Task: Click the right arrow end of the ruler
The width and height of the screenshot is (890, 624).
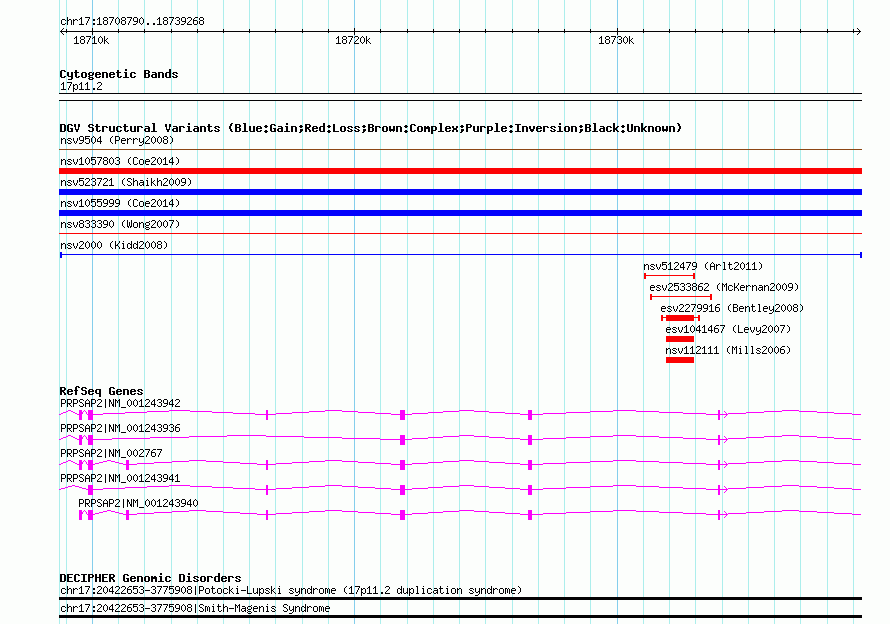Action: click(858, 31)
